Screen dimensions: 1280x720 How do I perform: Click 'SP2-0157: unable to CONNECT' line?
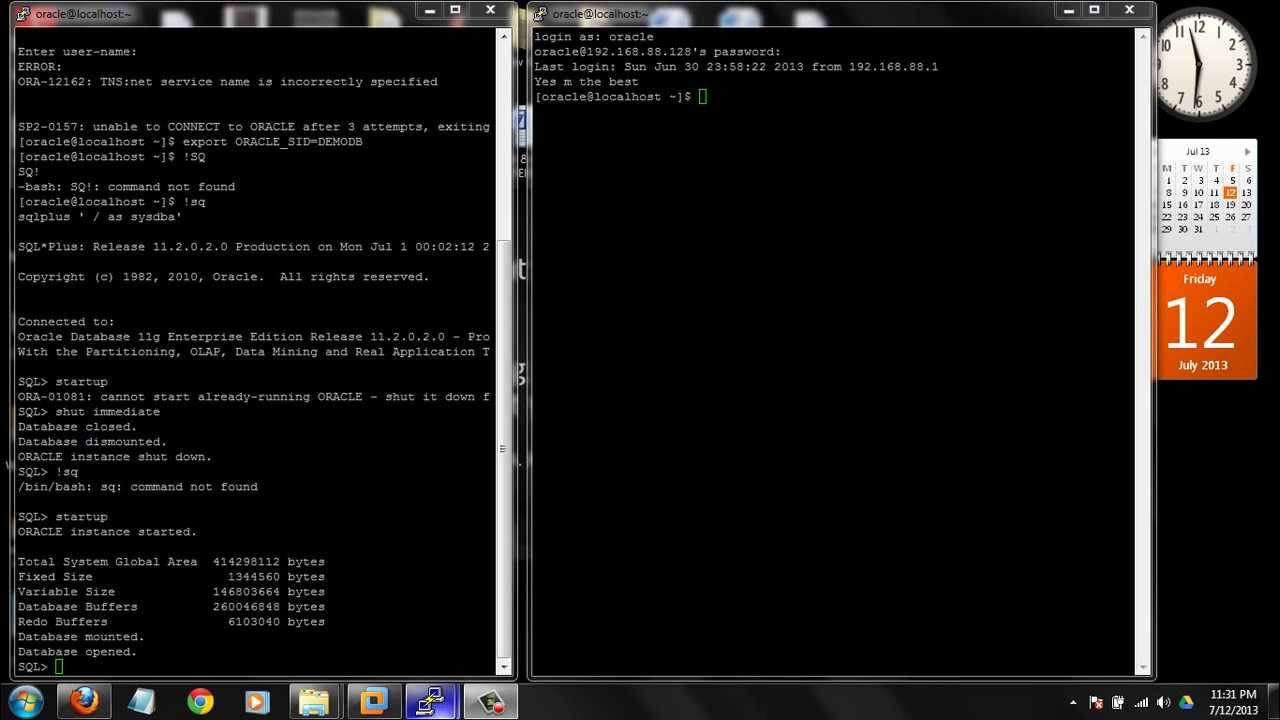tap(253, 127)
